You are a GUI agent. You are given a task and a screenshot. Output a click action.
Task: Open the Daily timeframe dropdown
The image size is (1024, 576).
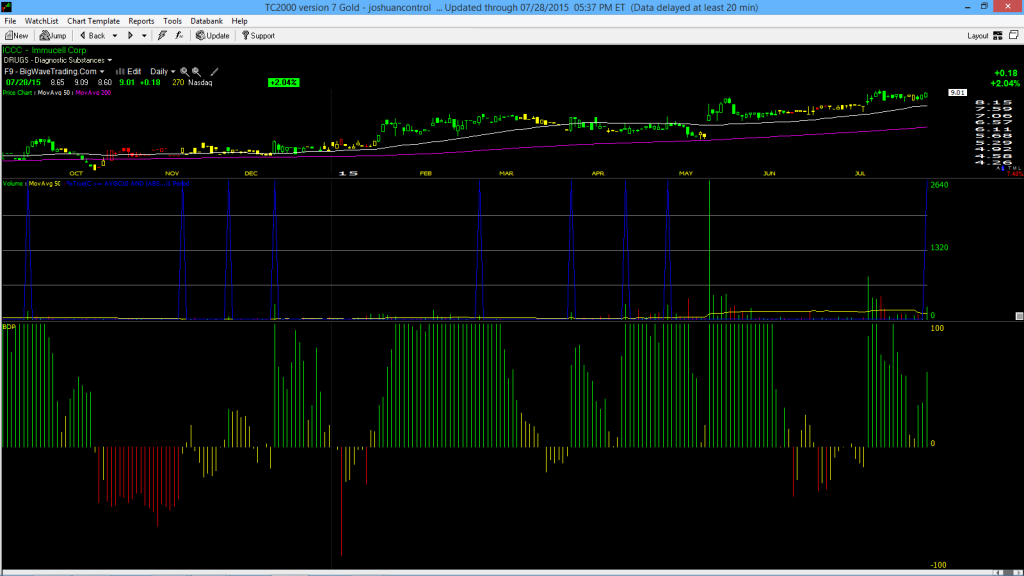coord(163,72)
